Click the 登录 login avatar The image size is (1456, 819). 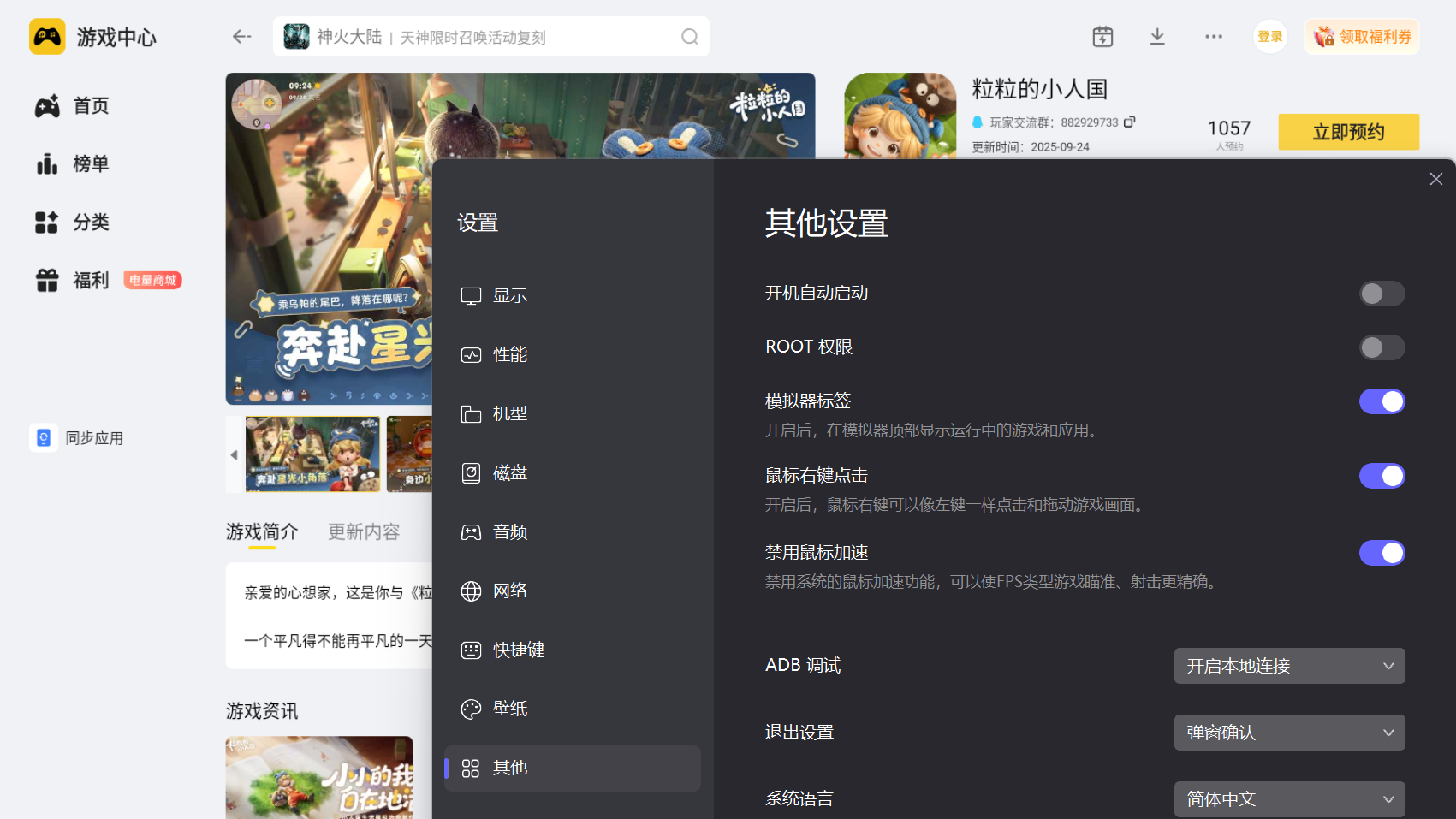pyautogui.click(x=1270, y=37)
